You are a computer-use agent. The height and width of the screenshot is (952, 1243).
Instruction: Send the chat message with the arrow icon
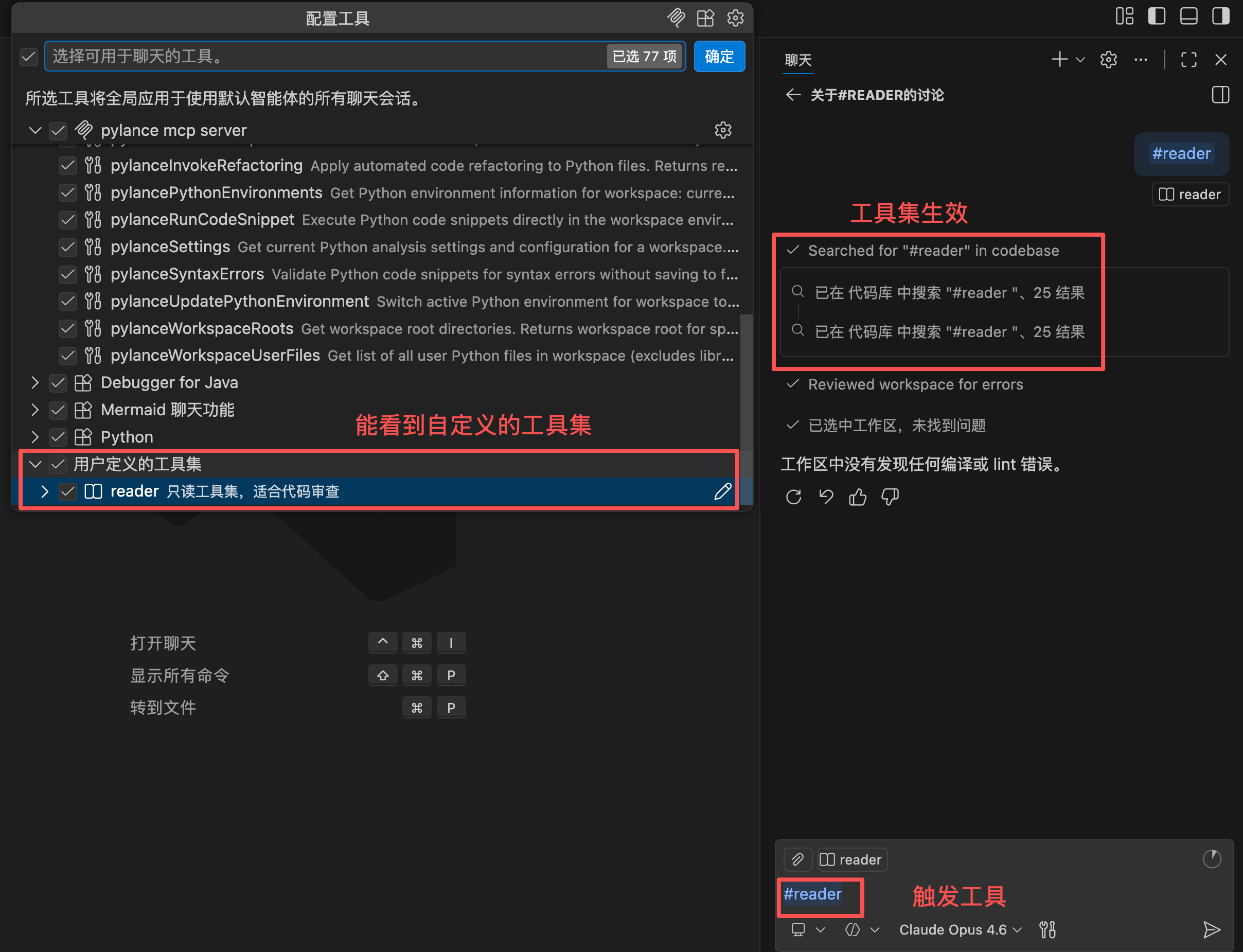click(1212, 929)
